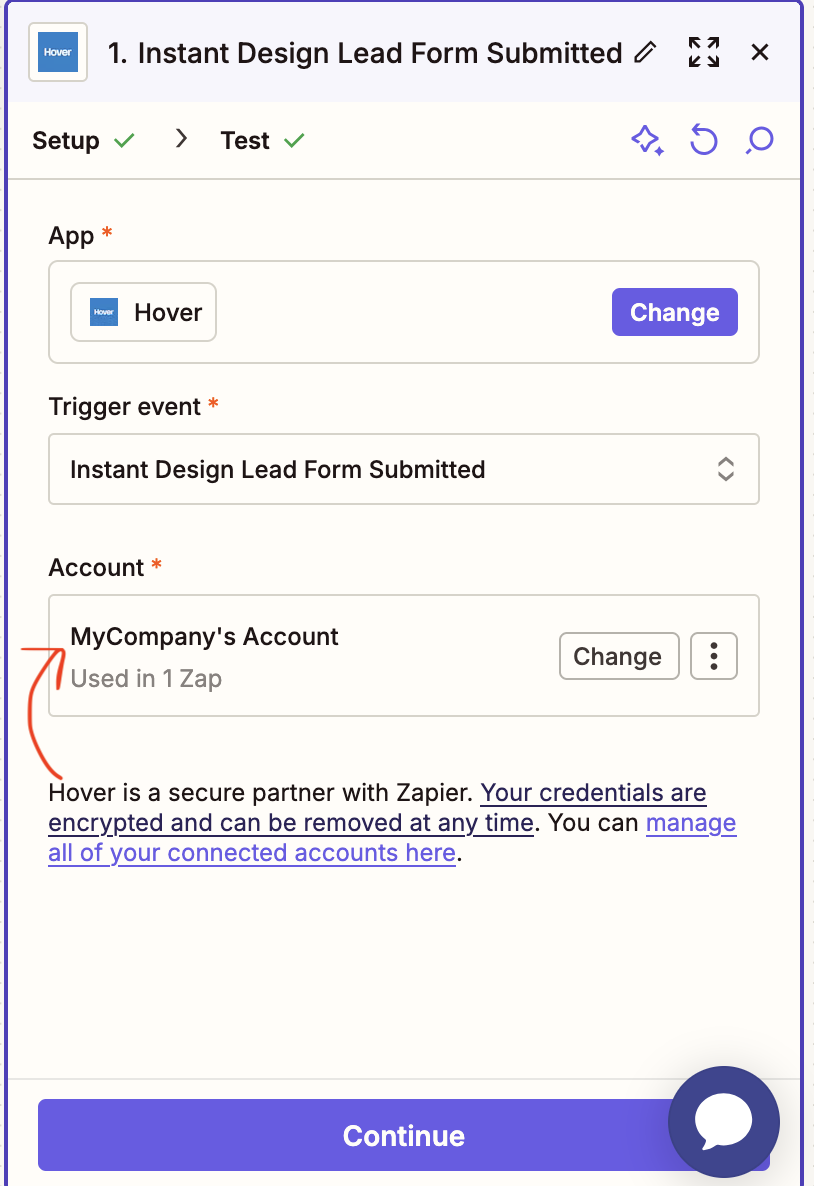Open the account three-dot options menu

[713, 656]
